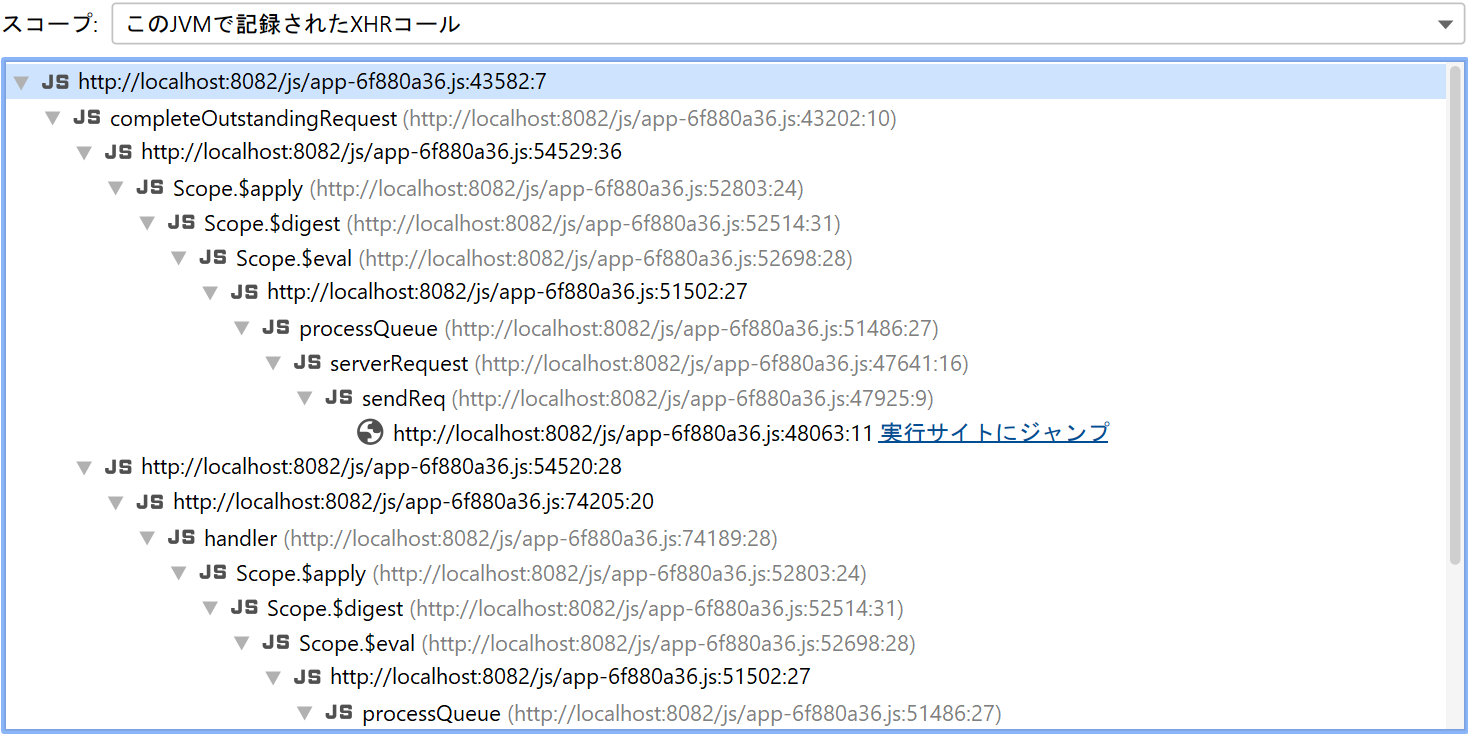Collapse the sendReq node

coord(306,399)
